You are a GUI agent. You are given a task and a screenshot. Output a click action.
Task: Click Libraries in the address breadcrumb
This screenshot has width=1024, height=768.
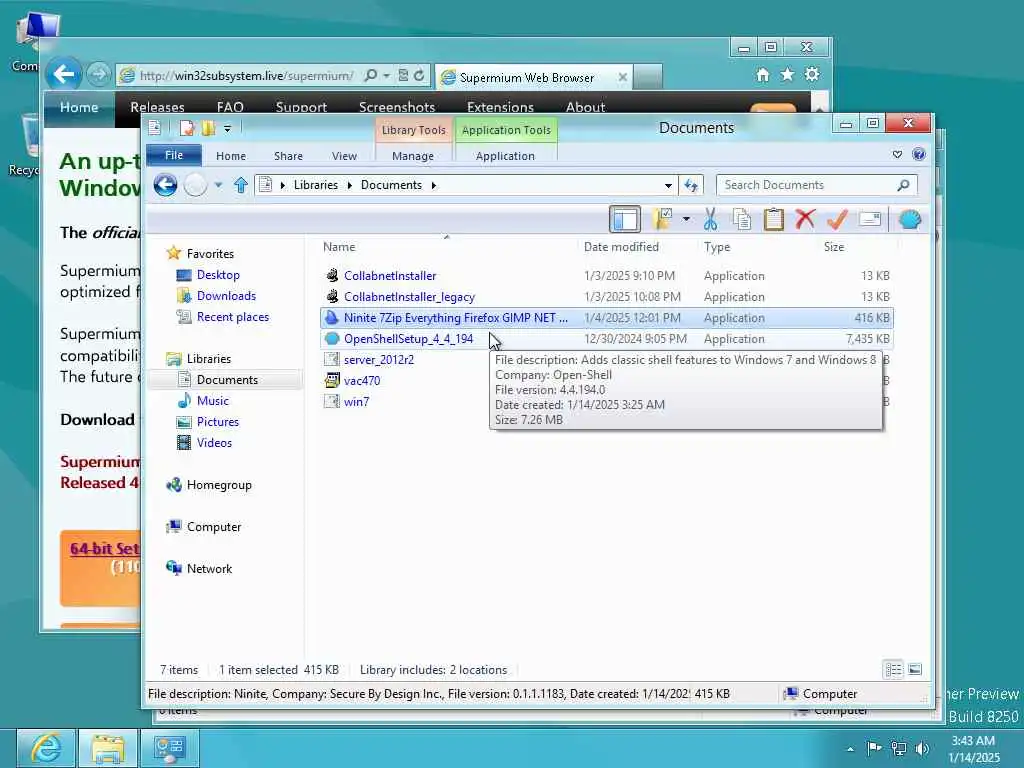tap(315, 185)
